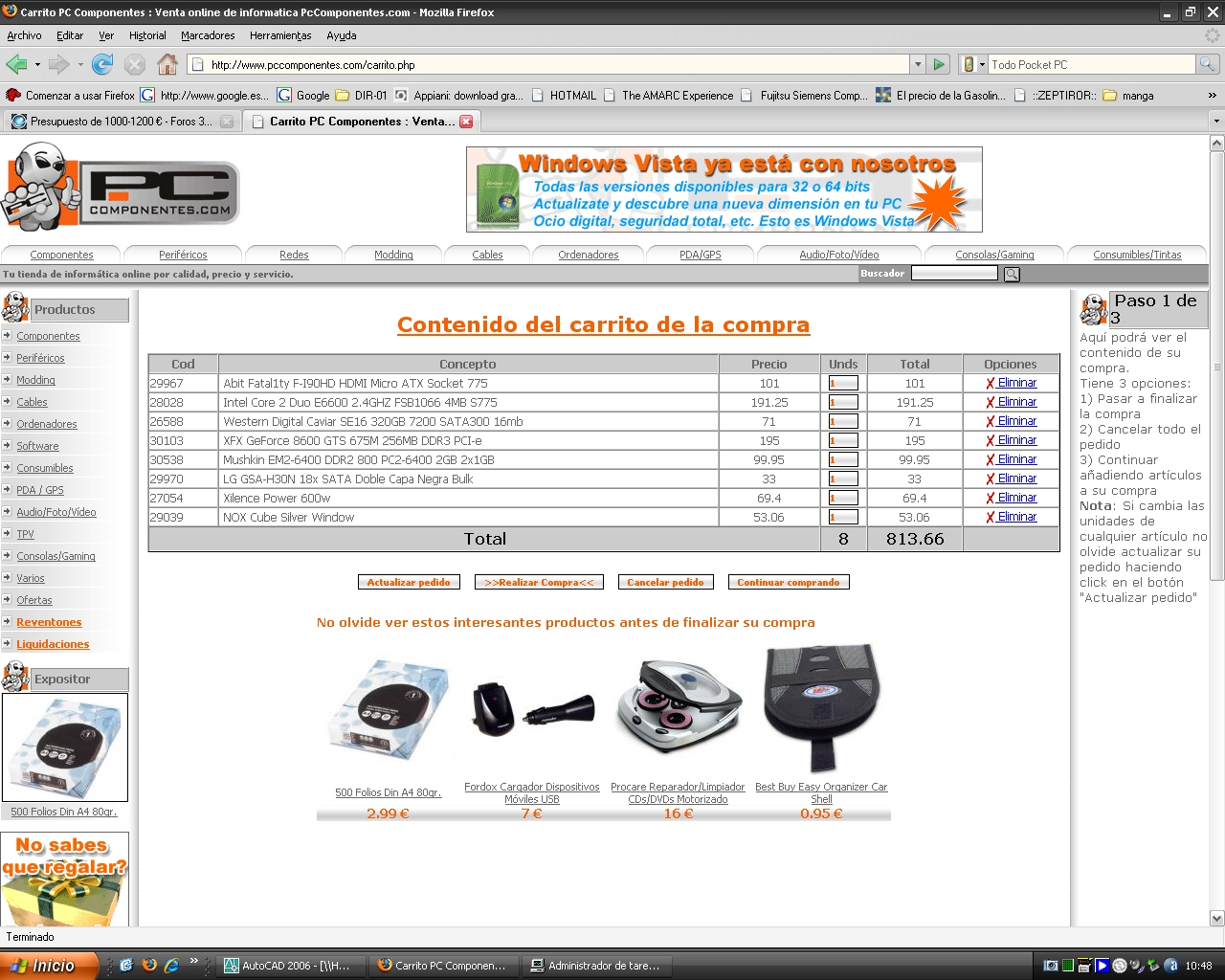Image resolution: width=1225 pixels, height=980 pixels.
Task: Open the search engine selector dropdown
Action: click(x=972, y=65)
